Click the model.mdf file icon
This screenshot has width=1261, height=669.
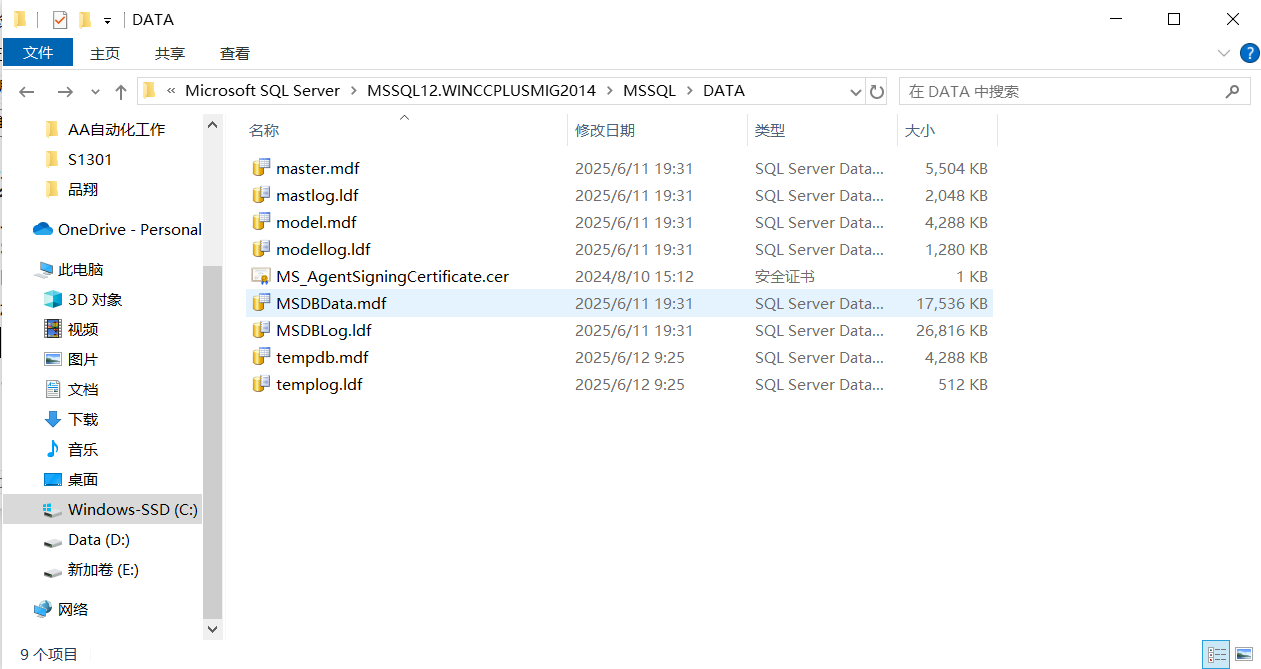coord(261,222)
